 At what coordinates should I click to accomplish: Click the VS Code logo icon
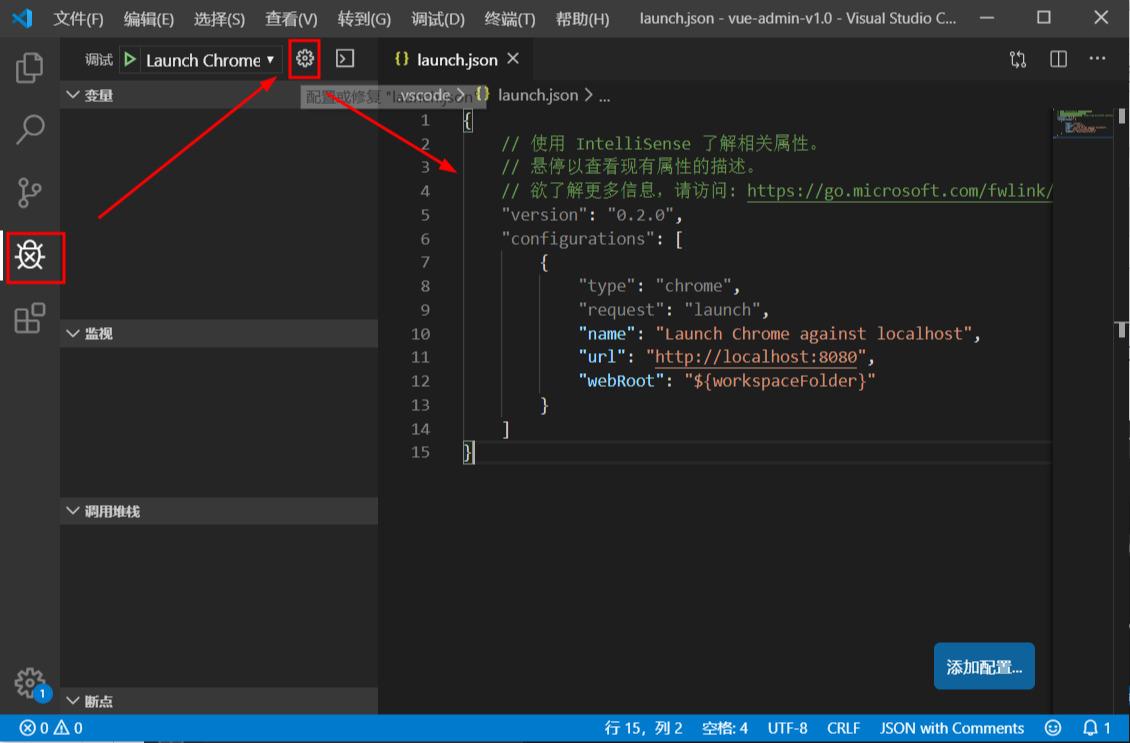click(x=22, y=18)
